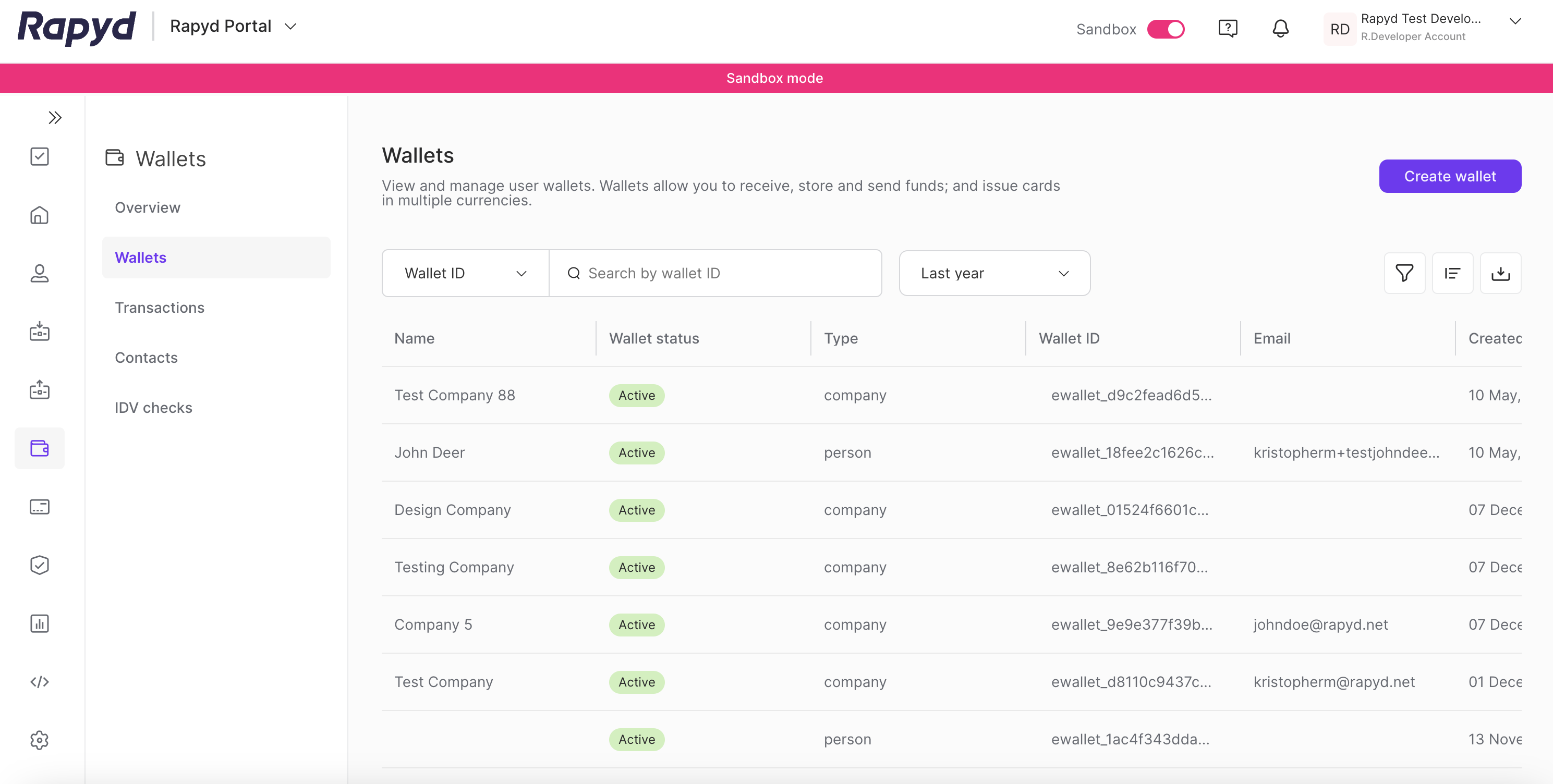
Task: Click the shield check sidebar icon
Action: click(39, 565)
